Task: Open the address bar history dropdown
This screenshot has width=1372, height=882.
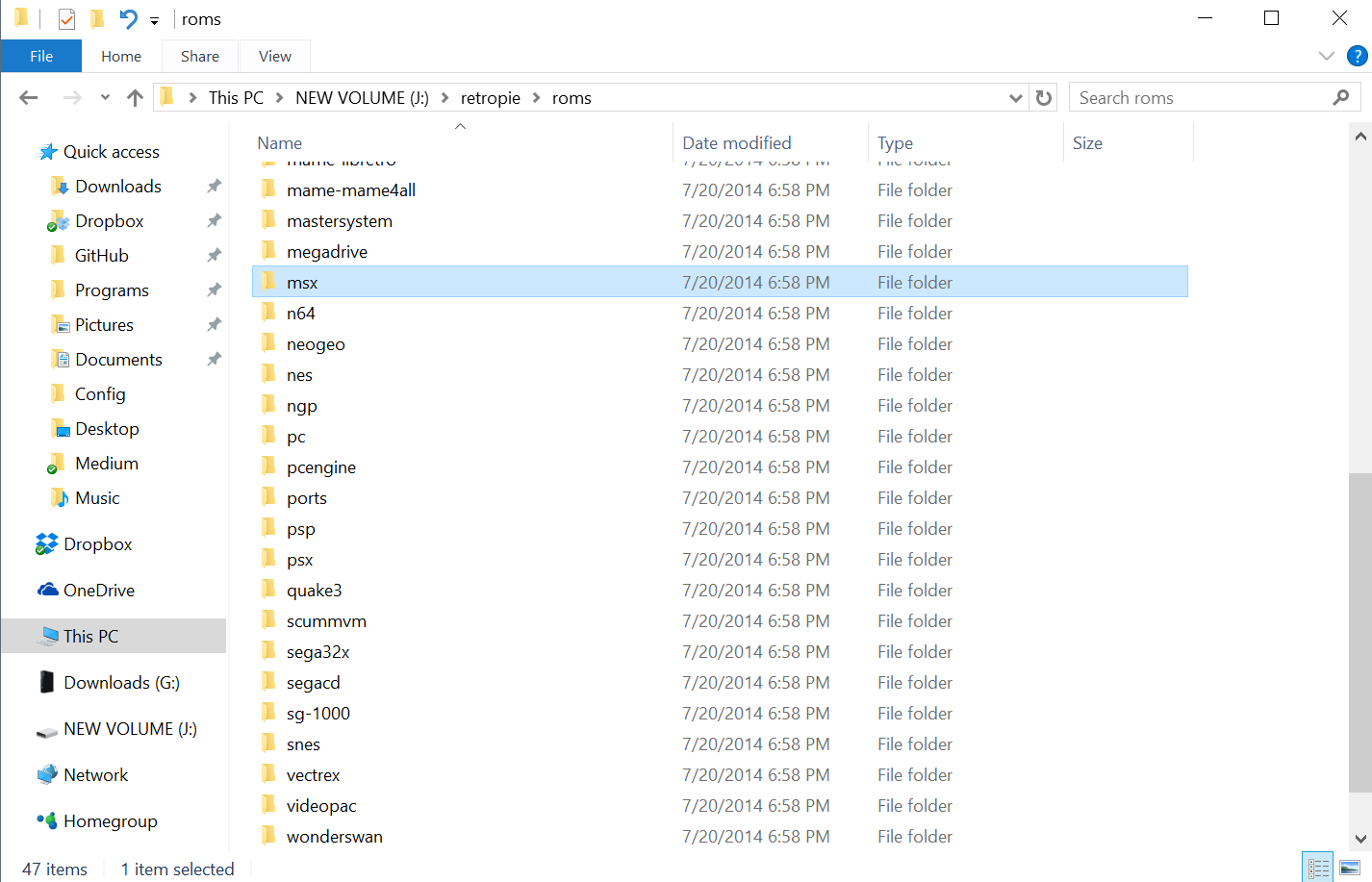Action: pyautogui.click(x=1015, y=98)
